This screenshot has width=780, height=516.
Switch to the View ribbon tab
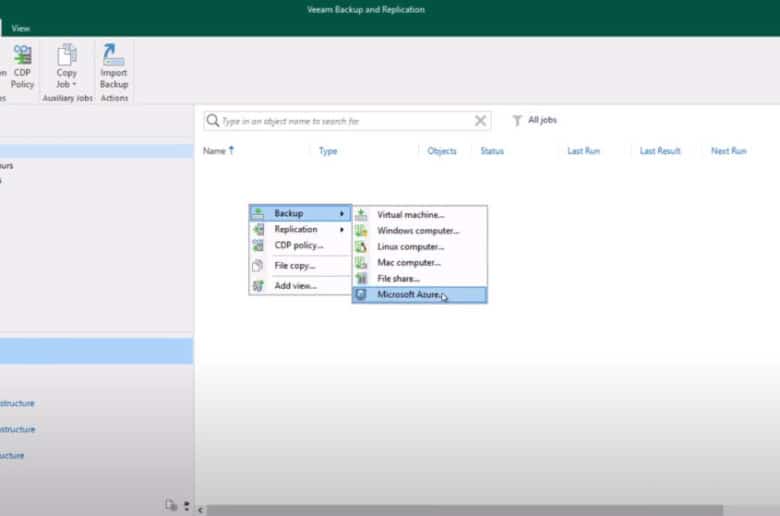[20, 28]
